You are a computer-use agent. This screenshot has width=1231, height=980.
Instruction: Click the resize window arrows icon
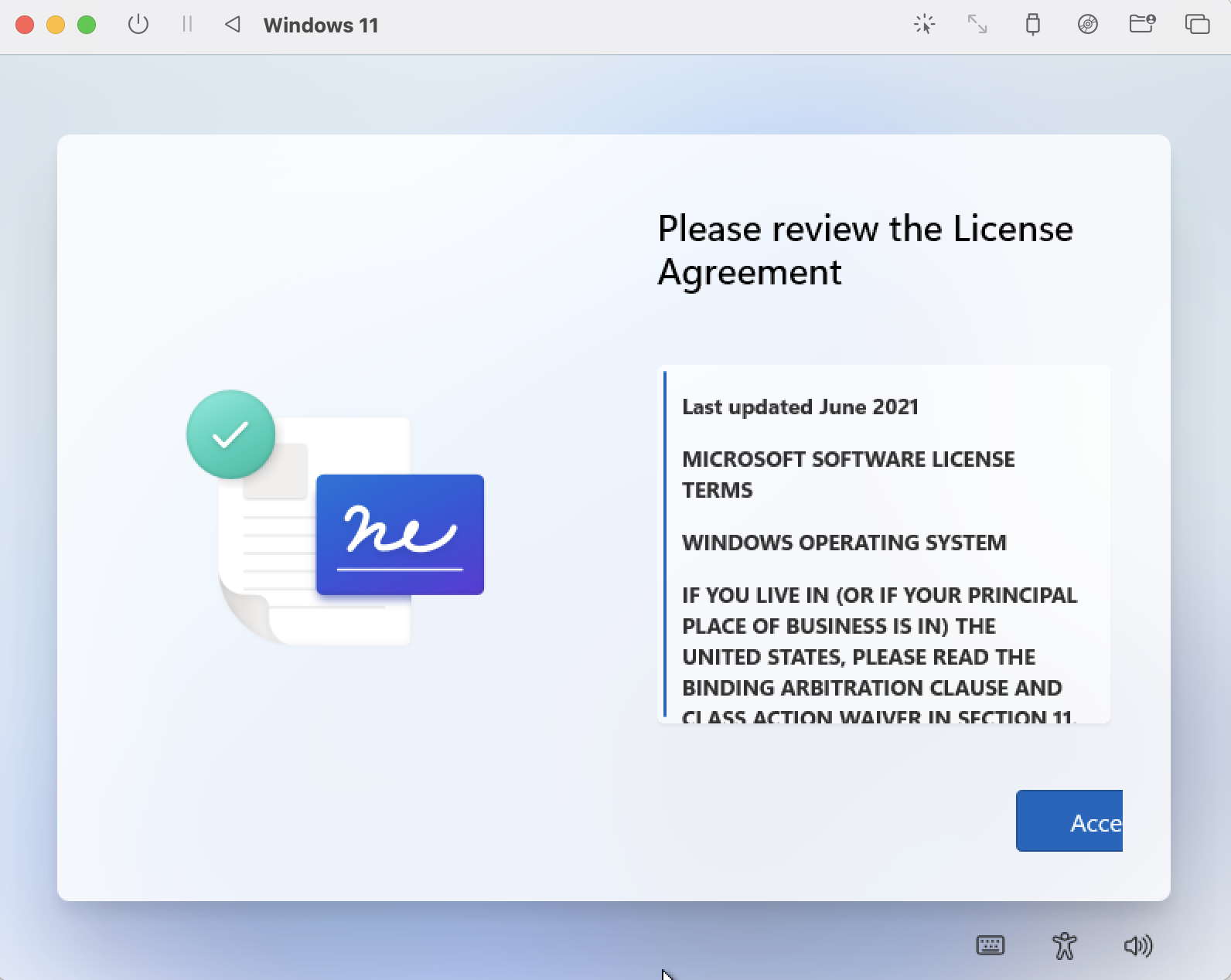coord(977,25)
